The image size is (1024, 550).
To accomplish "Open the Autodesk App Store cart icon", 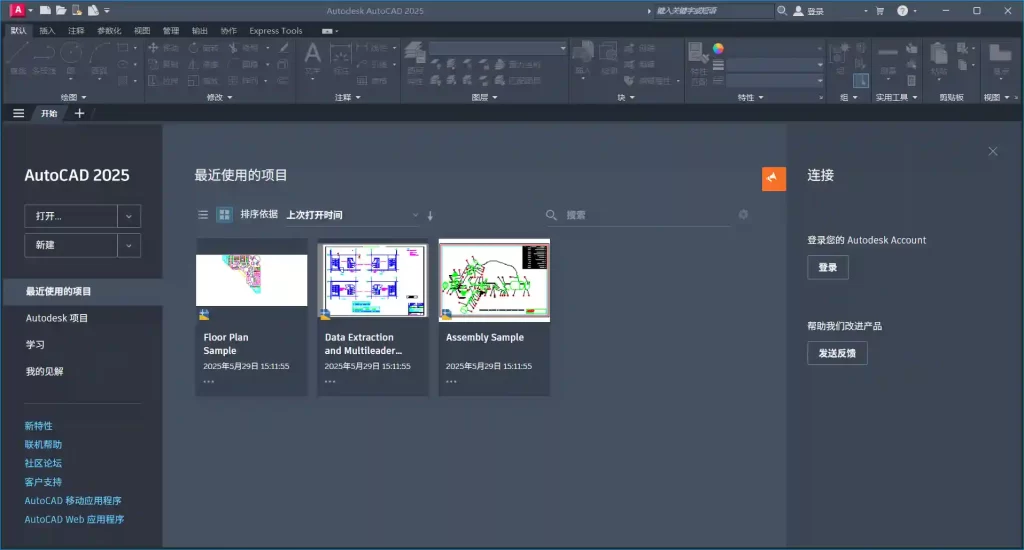I will pos(880,11).
